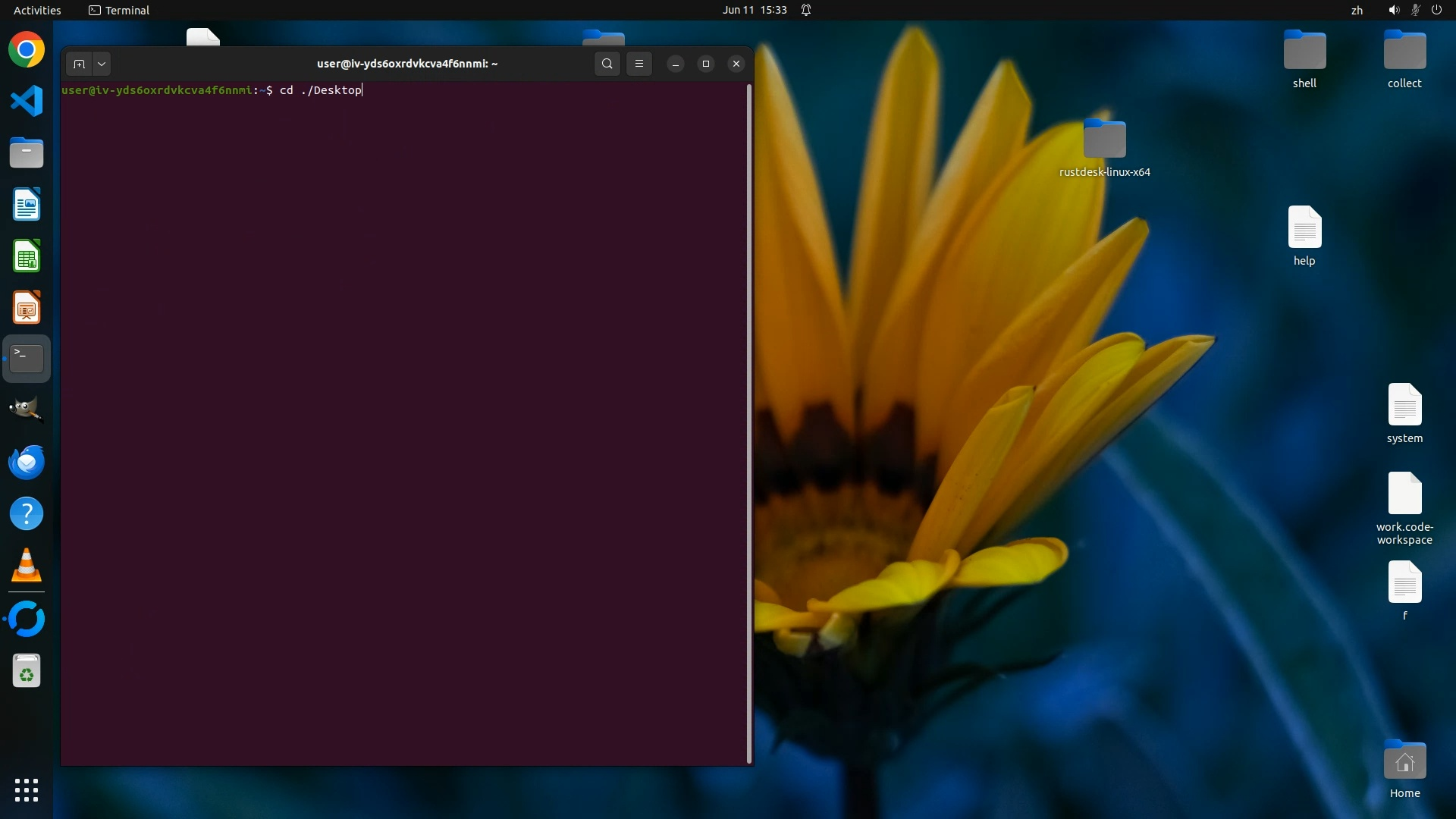Expand the new tab dropdown arrow
The image size is (1456, 819).
click(x=102, y=64)
